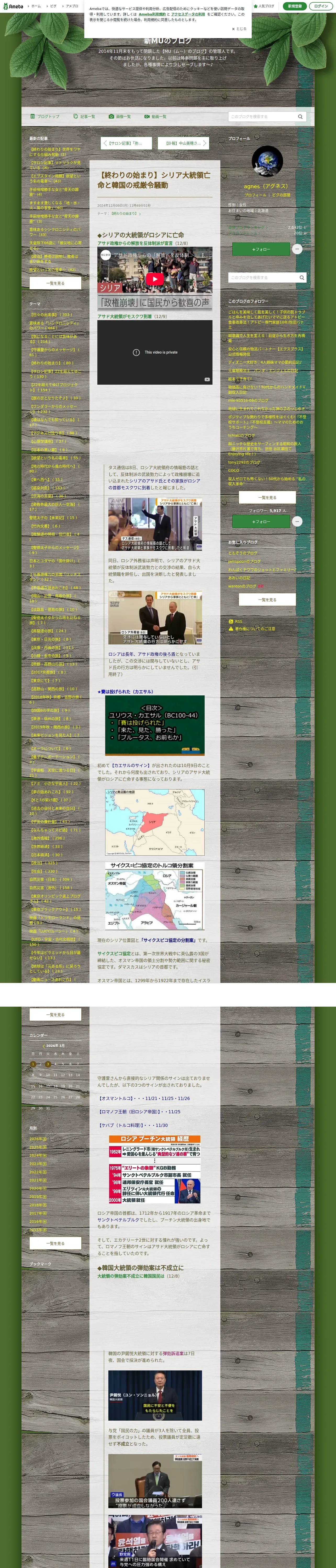Screen dimensions: 336x1568
Task: Open 人気ブログ star link in header
Action: [264, 6]
